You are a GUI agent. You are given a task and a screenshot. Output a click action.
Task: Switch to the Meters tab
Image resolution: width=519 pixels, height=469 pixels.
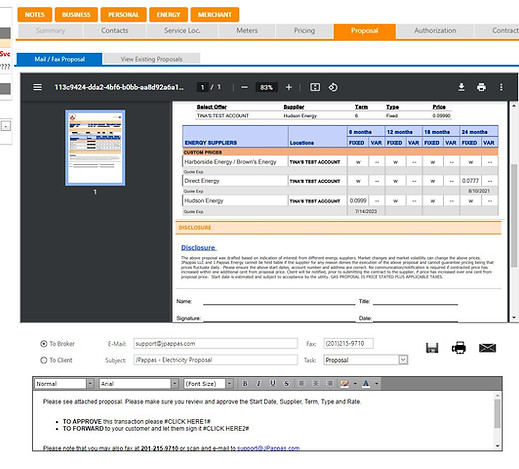tap(247, 31)
